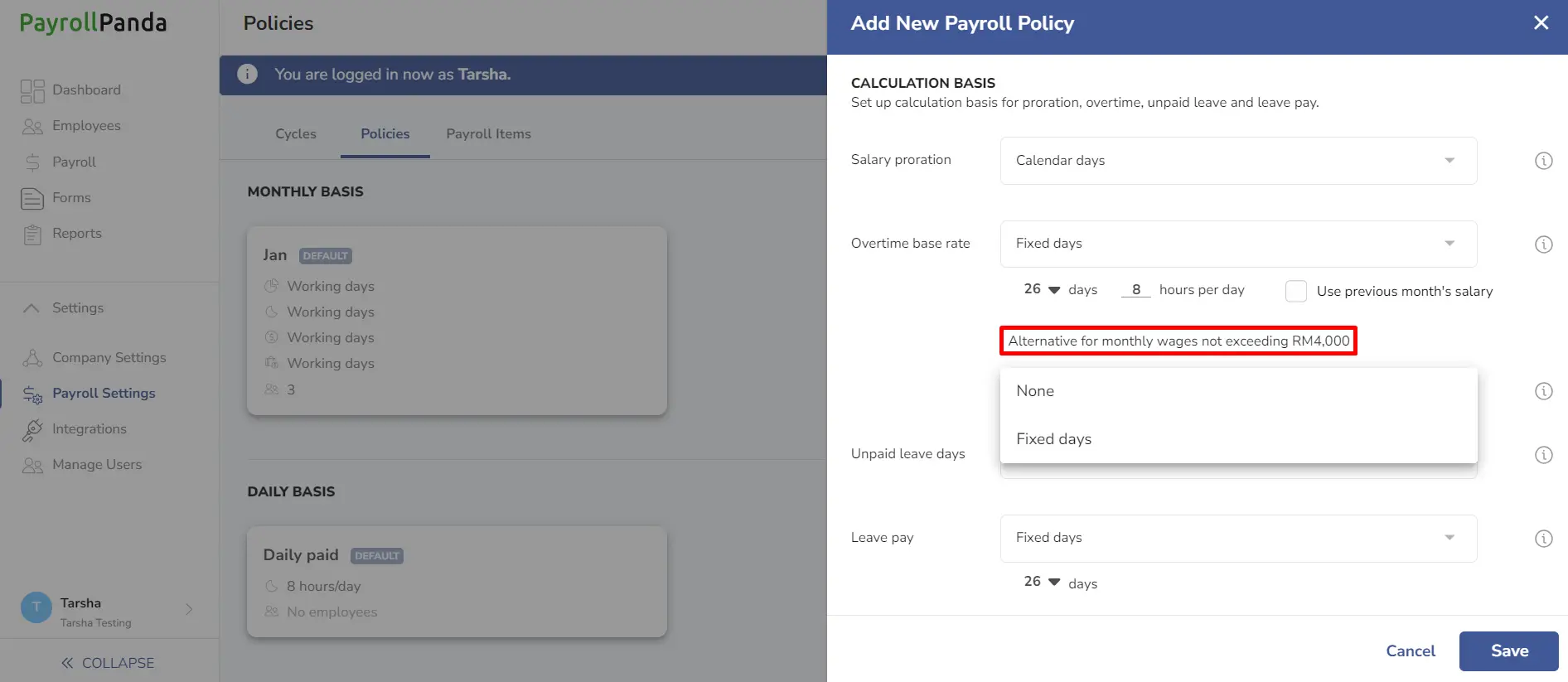Viewport: 1568px width, 682px height.
Task: Open Employees via its people icon
Action: [32, 126]
